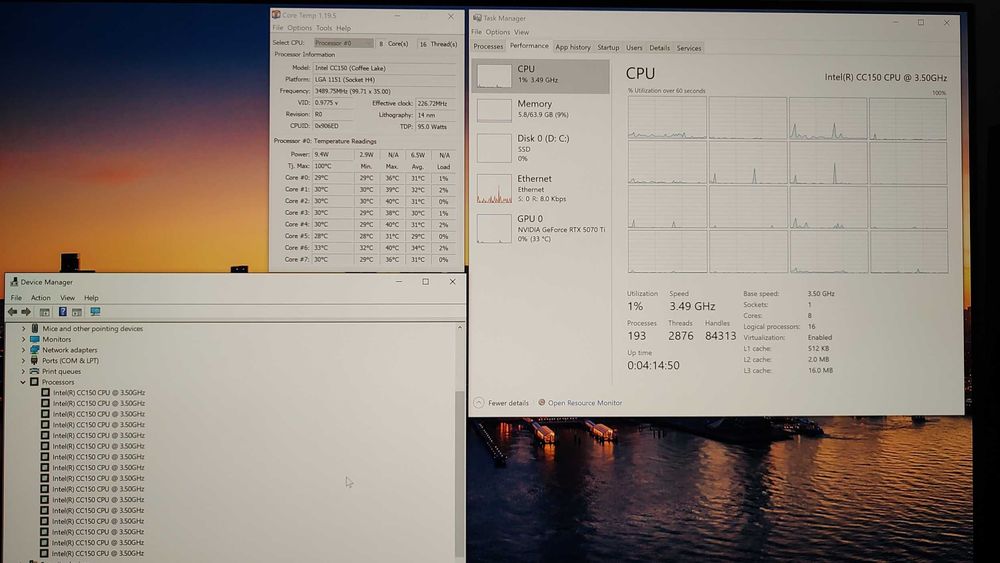Image resolution: width=1000 pixels, height=563 pixels.
Task: Click the Task Manager title bar icon
Action: point(476,18)
